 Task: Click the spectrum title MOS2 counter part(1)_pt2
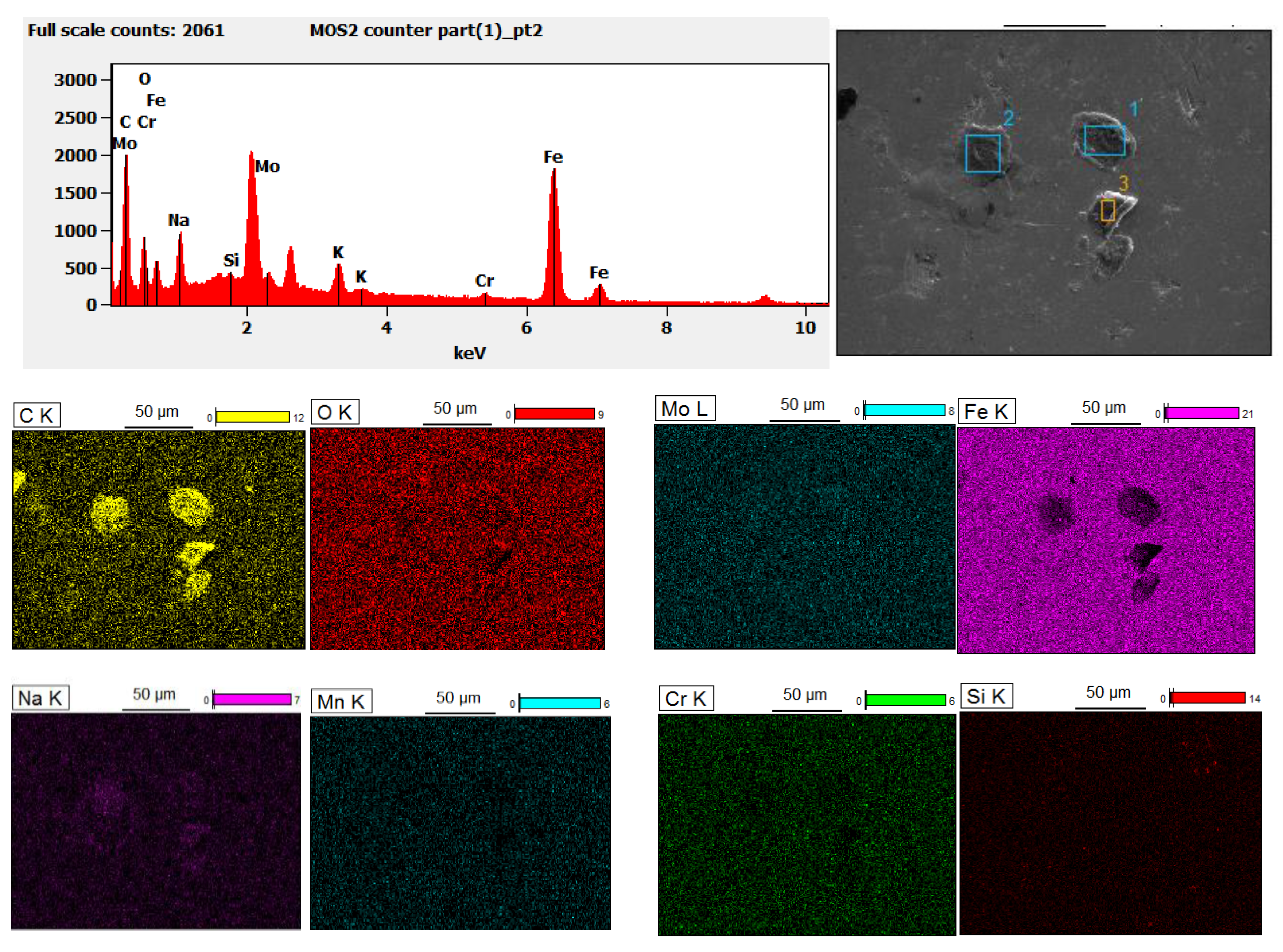(x=425, y=31)
